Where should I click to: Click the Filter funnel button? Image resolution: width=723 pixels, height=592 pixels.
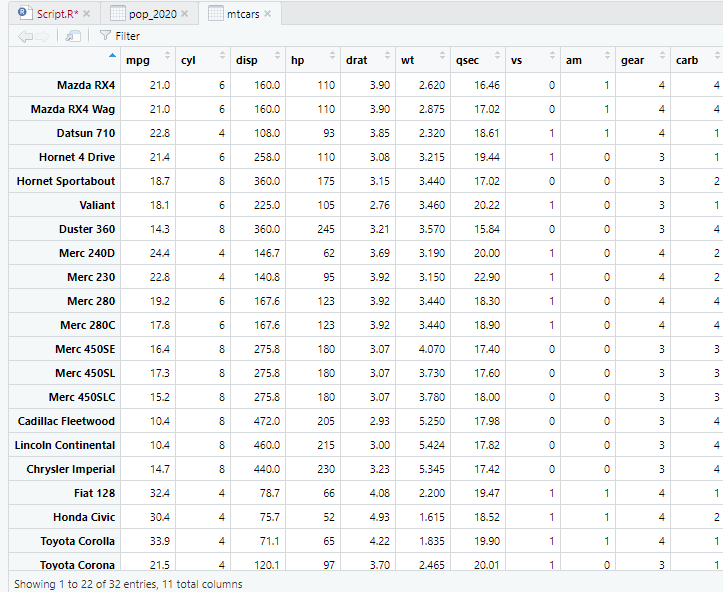119,36
